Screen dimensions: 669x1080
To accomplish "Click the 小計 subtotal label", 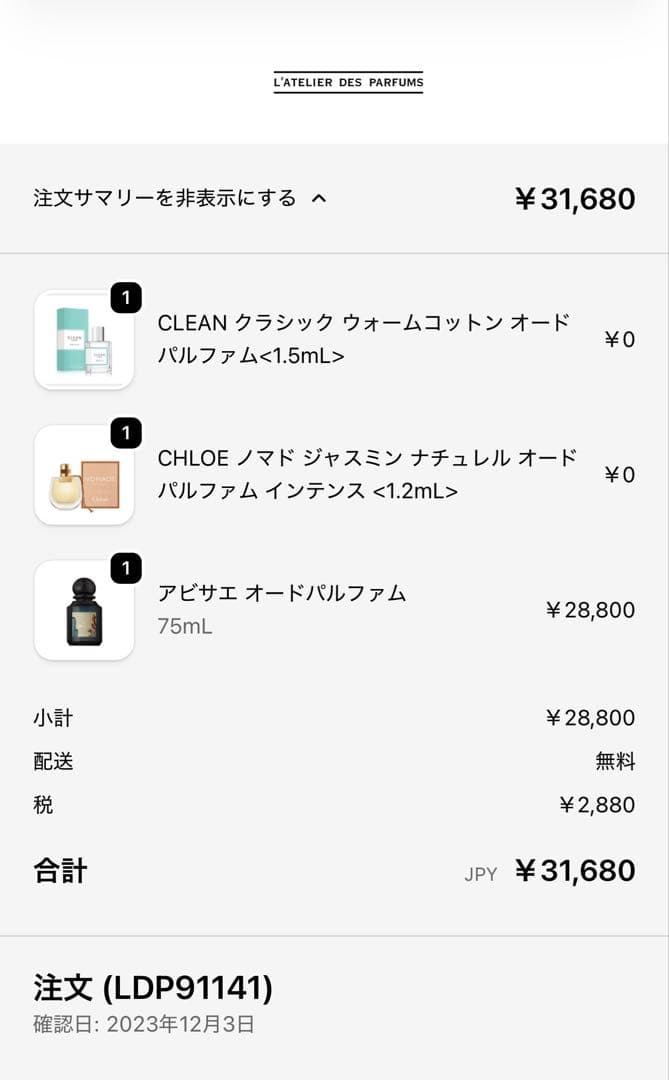I will coord(52,717).
